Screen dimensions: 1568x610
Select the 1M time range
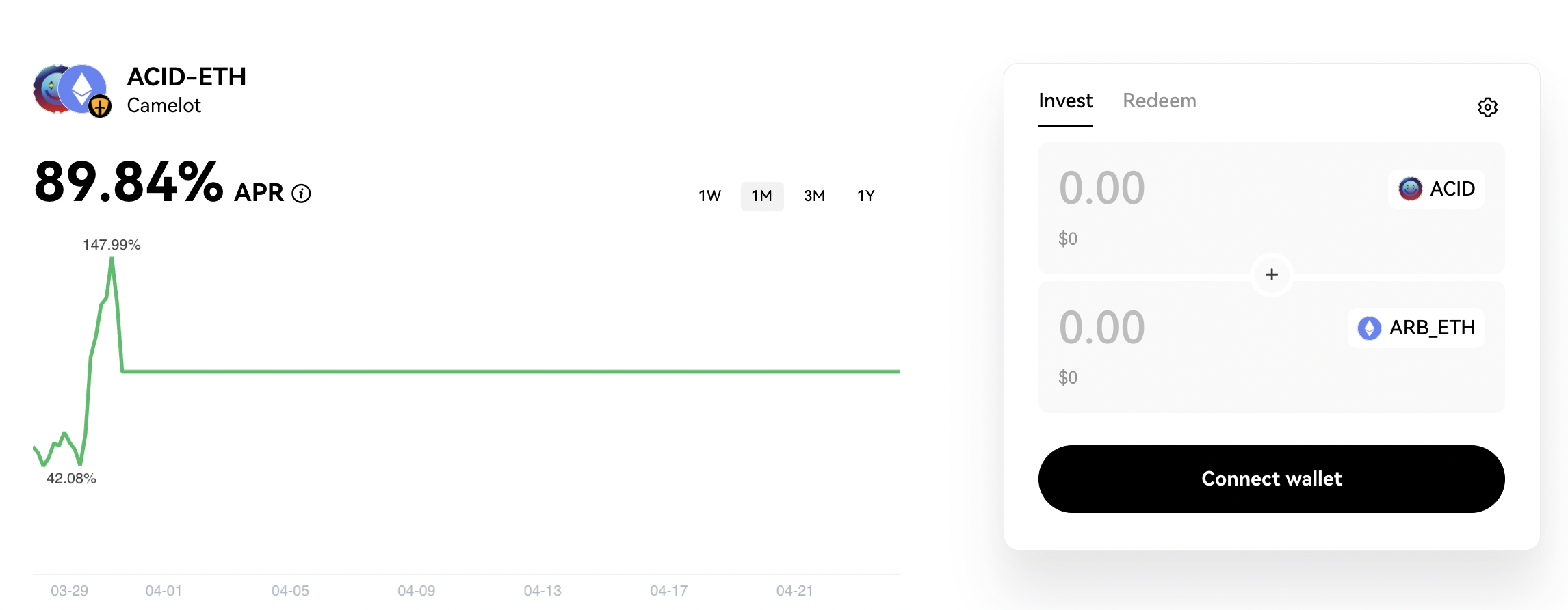pyautogui.click(x=762, y=196)
